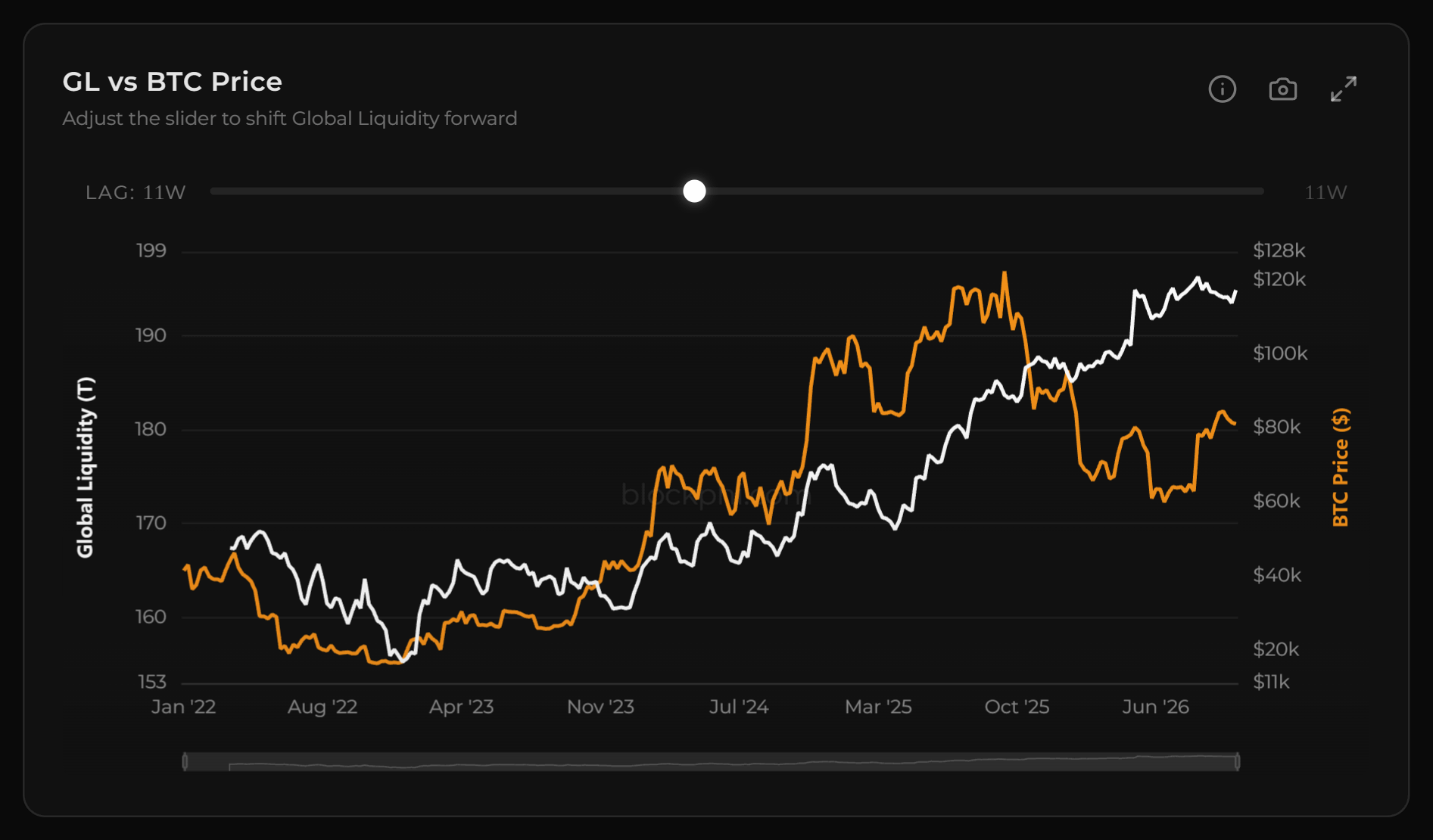Image resolution: width=1433 pixels, height=840 pixels.
Task: Click the lag slider white handle
Action: [694, 191]
